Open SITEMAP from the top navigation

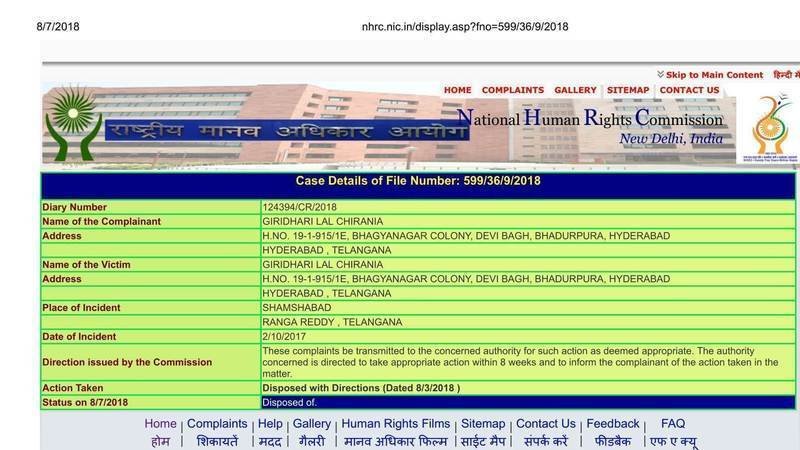click(x=628, y=90)
